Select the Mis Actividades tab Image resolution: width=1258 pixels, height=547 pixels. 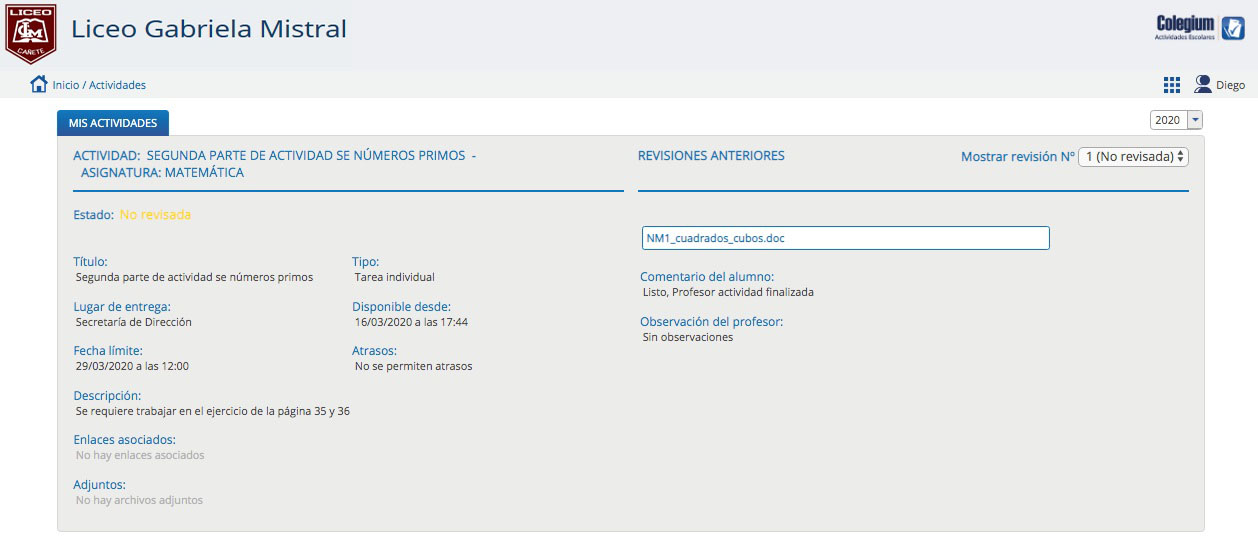click(113, 123)
